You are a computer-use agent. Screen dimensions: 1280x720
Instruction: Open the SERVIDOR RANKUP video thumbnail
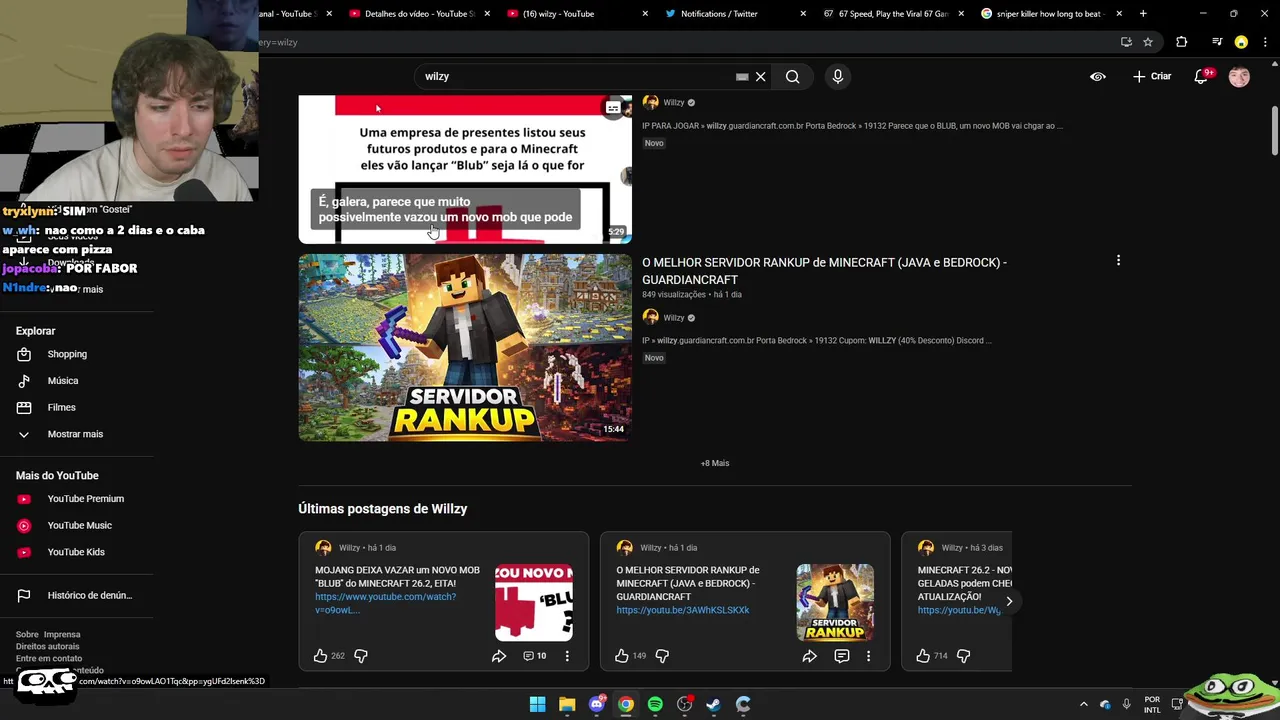[x=465, y=347]
